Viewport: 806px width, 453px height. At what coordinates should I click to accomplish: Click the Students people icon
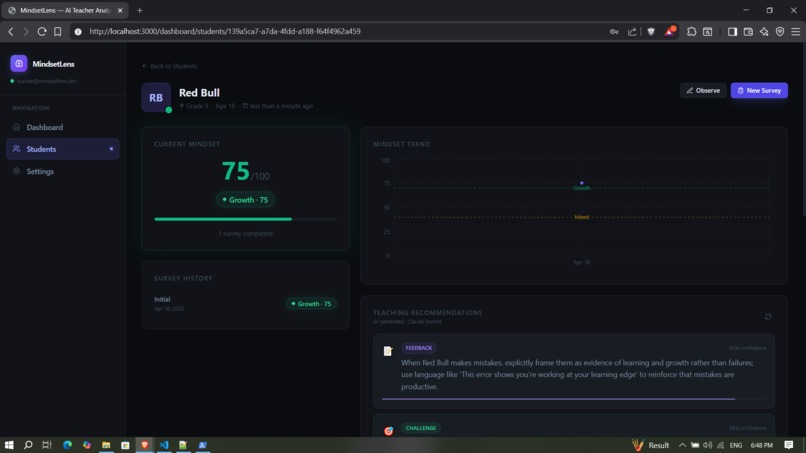pos(16,149)
